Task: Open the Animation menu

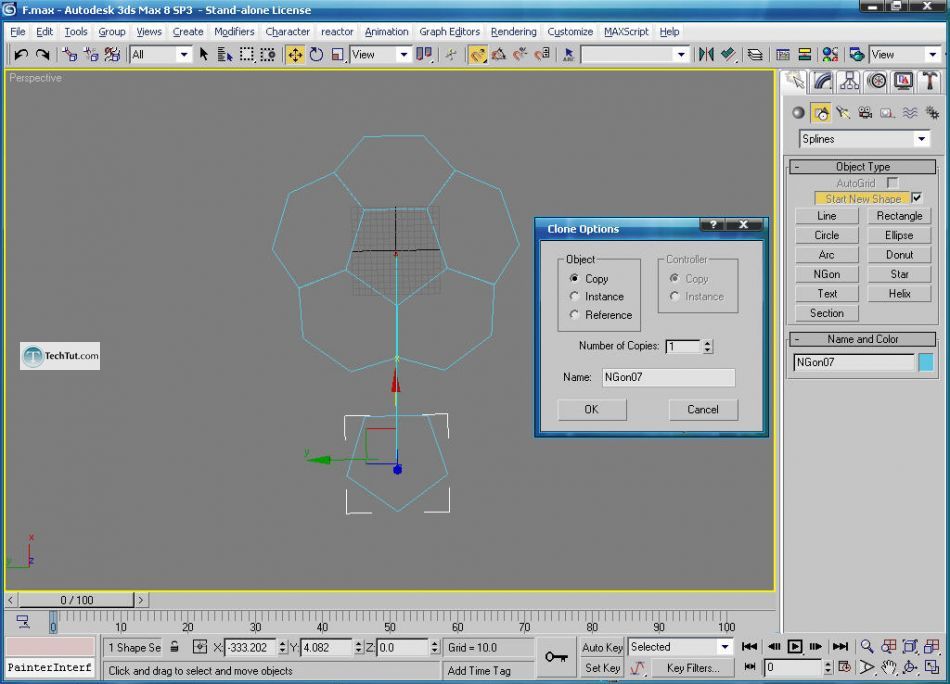Action: [386, 32]
